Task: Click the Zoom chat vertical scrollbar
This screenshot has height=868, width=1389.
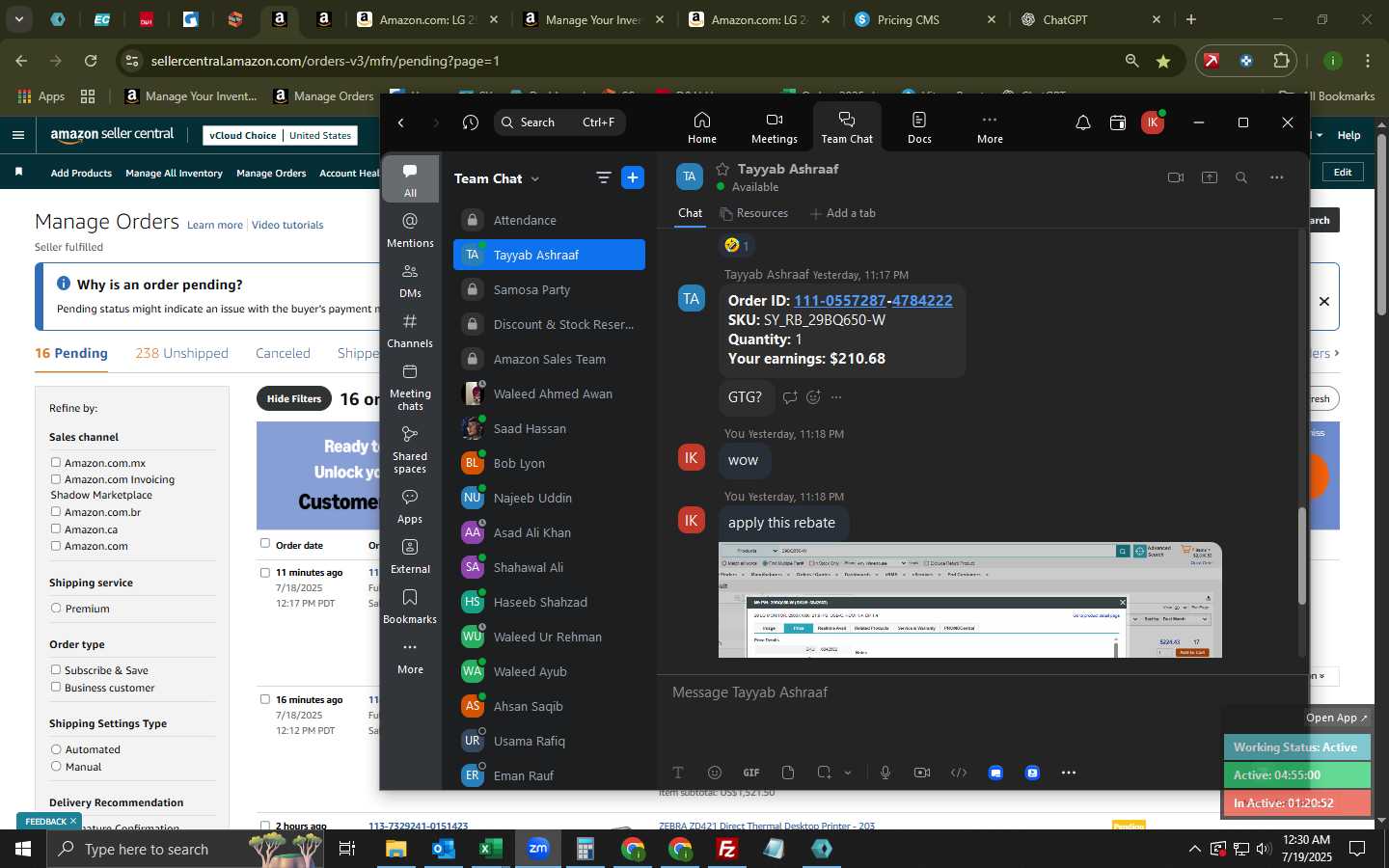Action: [1301, 556]
